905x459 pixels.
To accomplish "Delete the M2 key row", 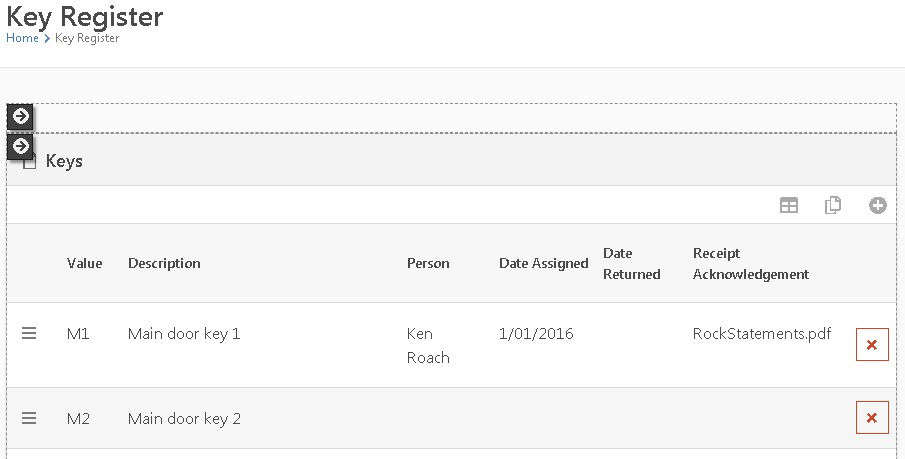I will point(872,417).
